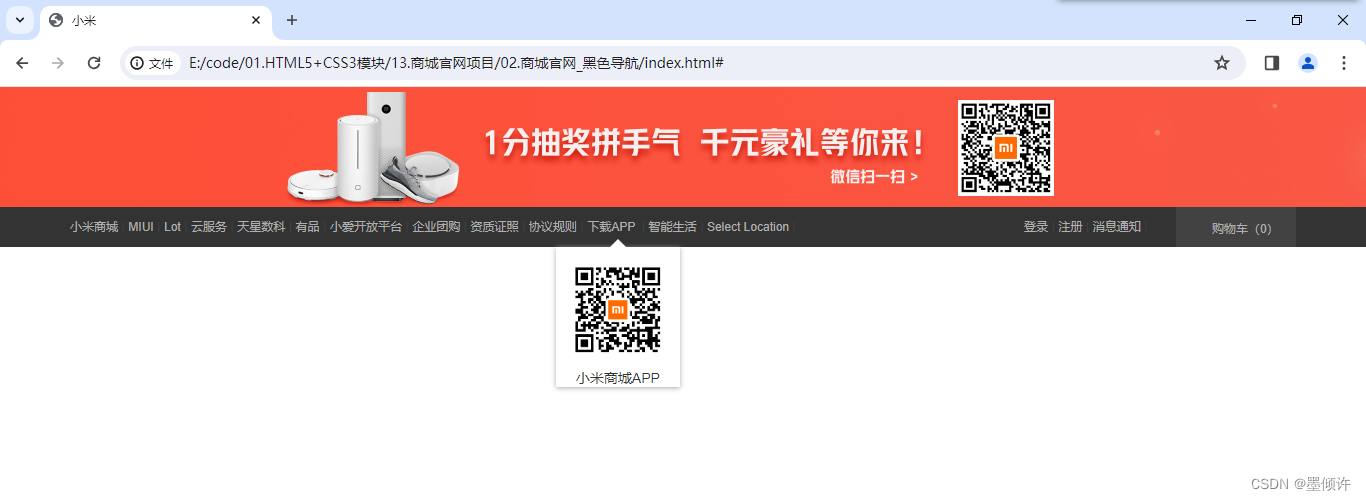Click 注册 to register
This screenshot has height=500, width=1366.
(1070, 227)
